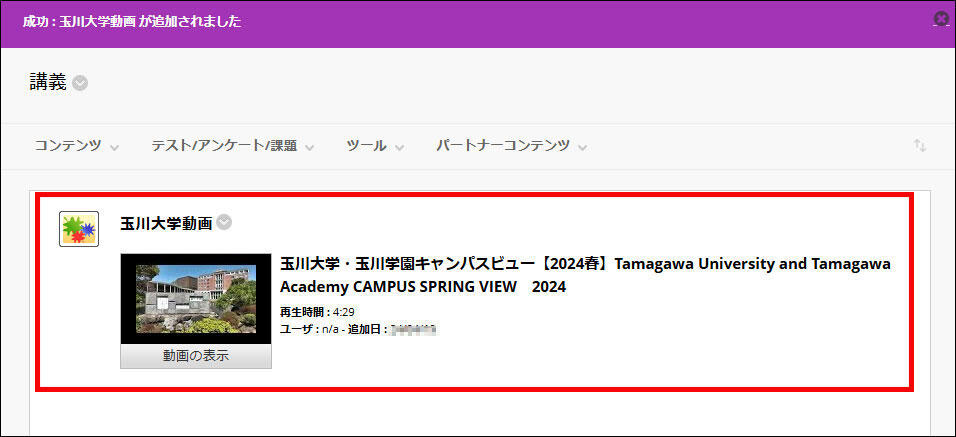Open the ツール menu
Image resolution: width=956 pixels, height=437 pixels.
[375, 146]
